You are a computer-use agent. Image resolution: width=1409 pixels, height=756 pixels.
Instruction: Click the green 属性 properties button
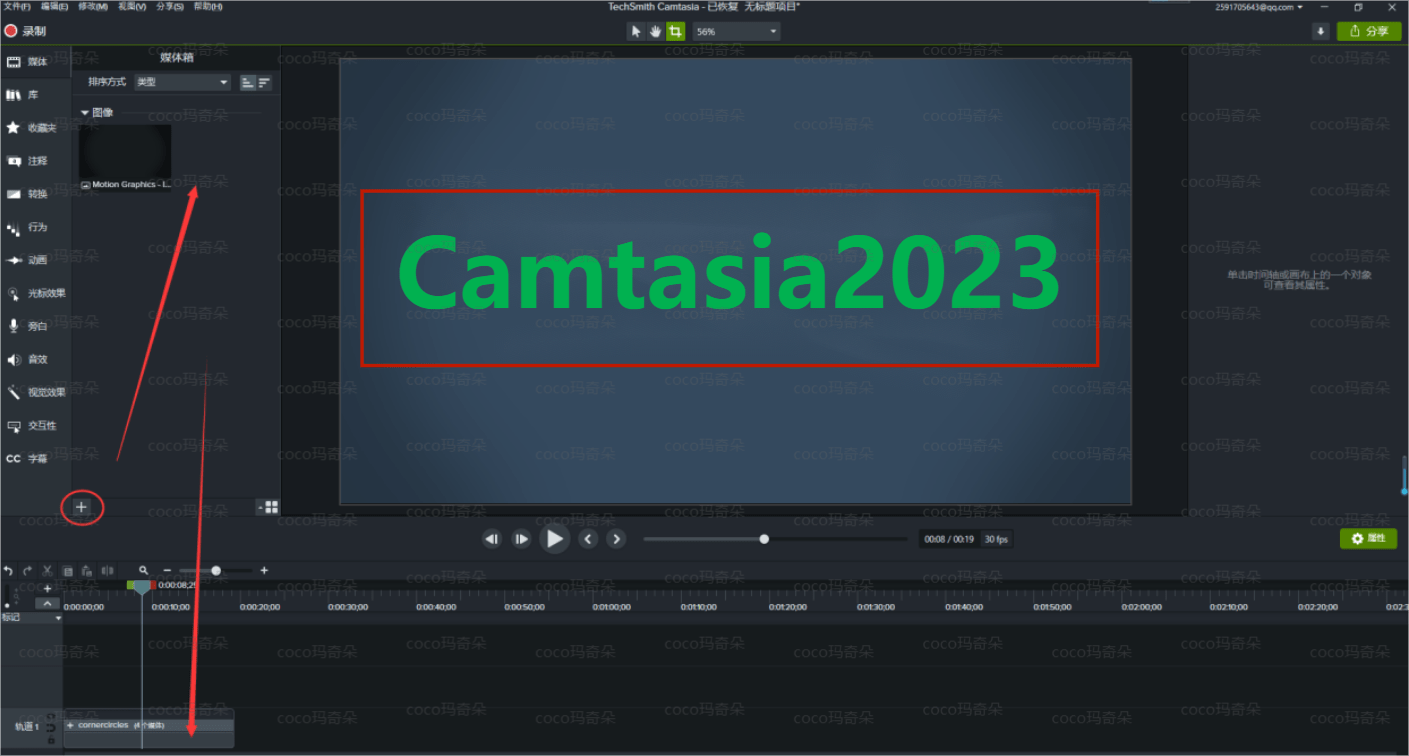click(1368, 538)
